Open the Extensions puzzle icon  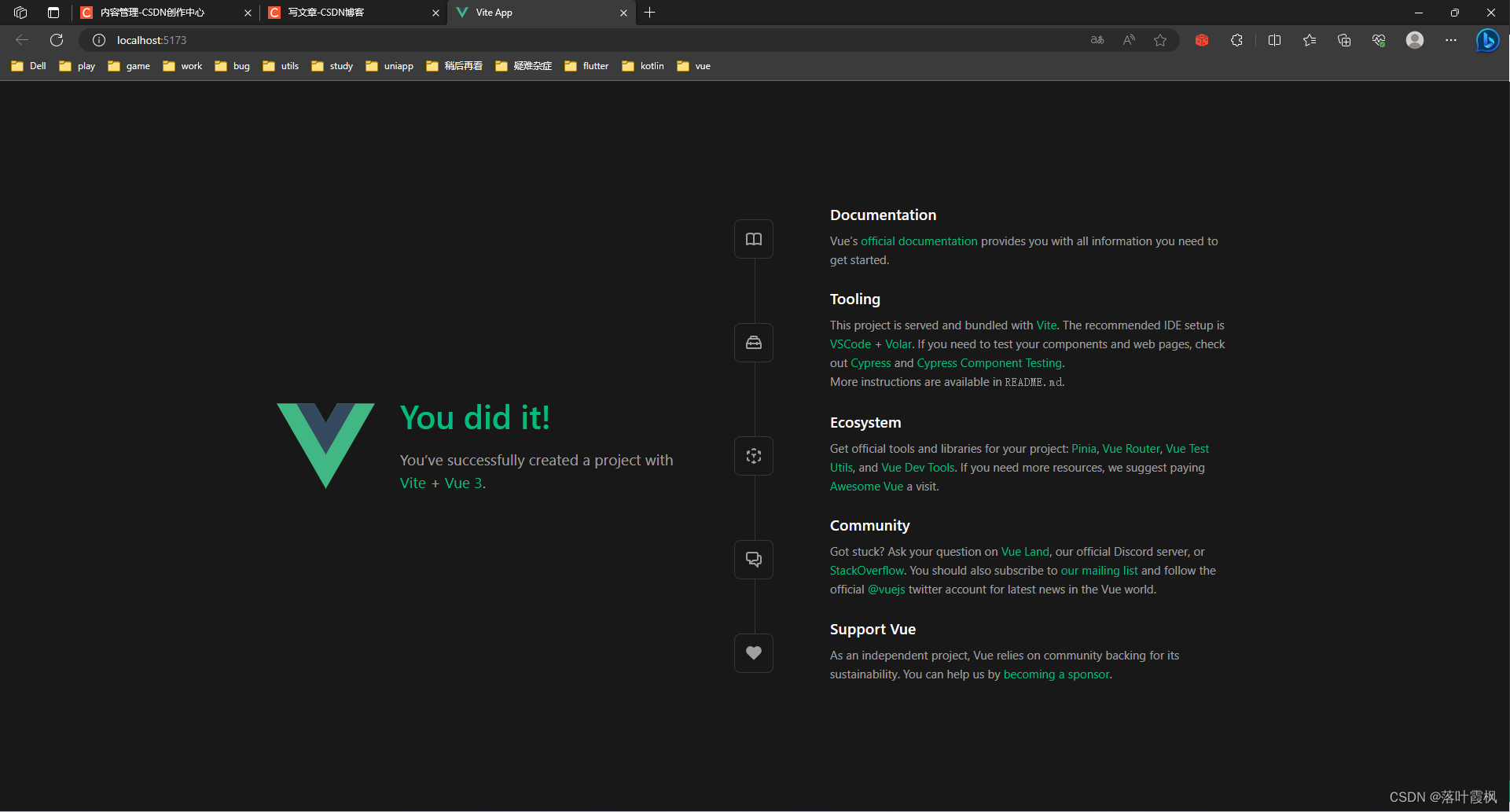(x=1236, y=40)
